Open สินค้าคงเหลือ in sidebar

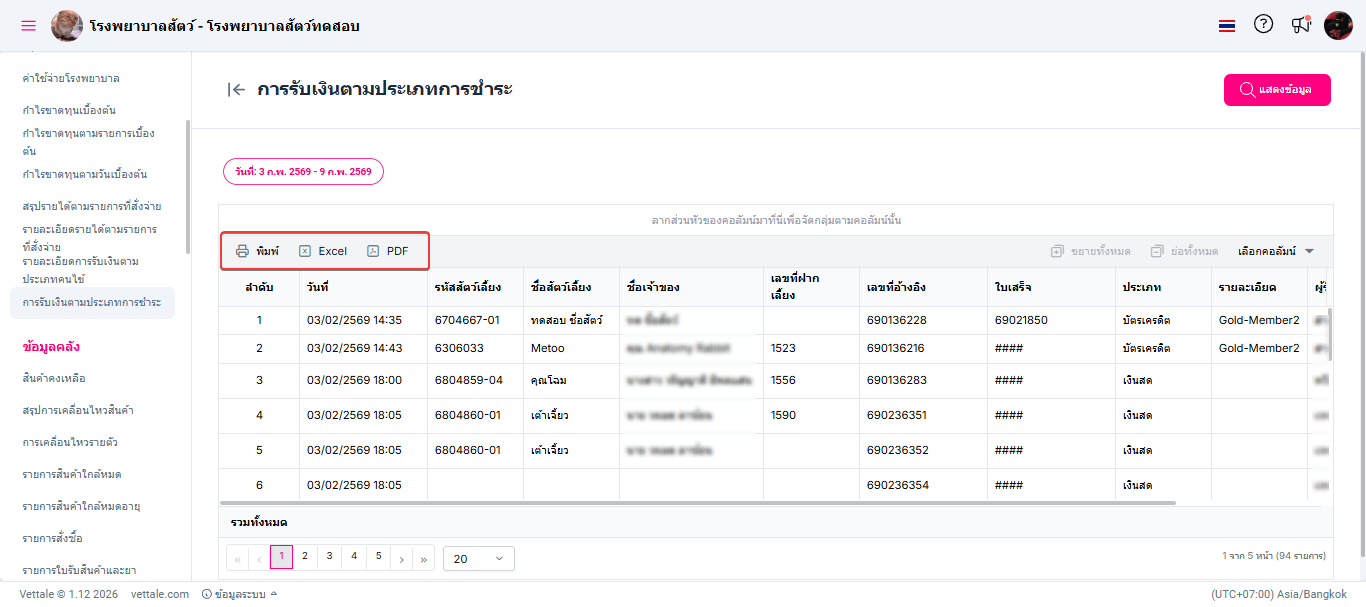coord(54,378)
